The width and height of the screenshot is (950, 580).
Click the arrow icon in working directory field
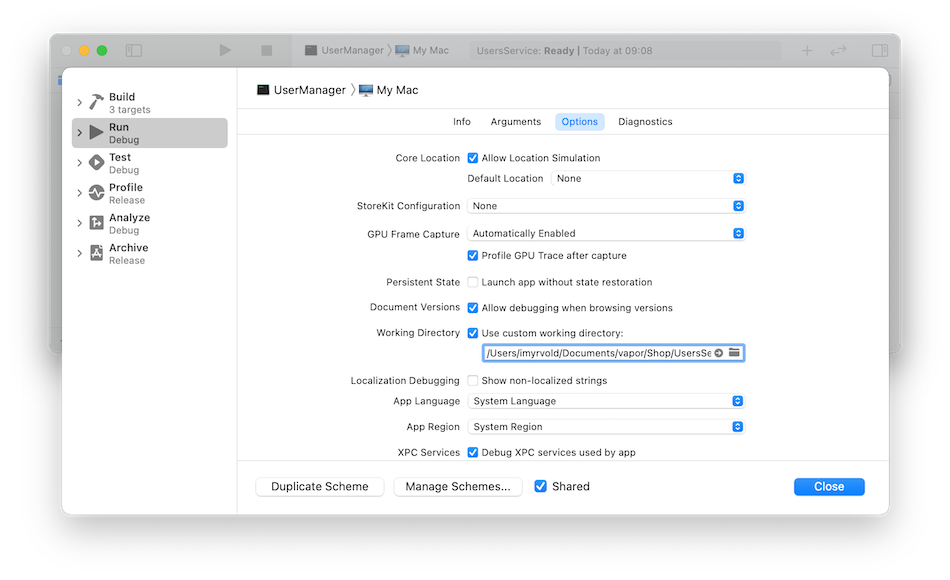(x=719, y=353)
